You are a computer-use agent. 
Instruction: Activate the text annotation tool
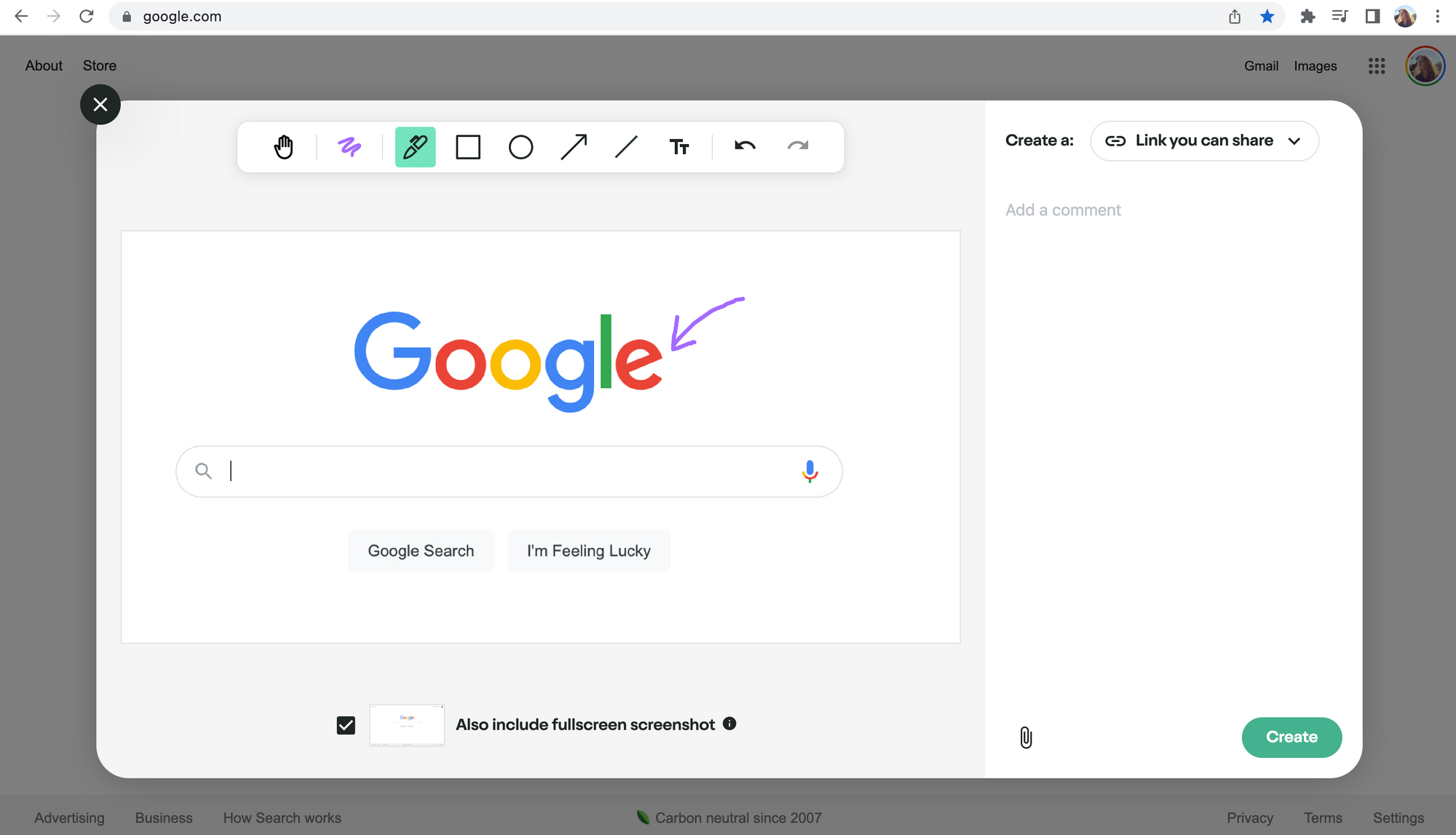pos(678,147)
